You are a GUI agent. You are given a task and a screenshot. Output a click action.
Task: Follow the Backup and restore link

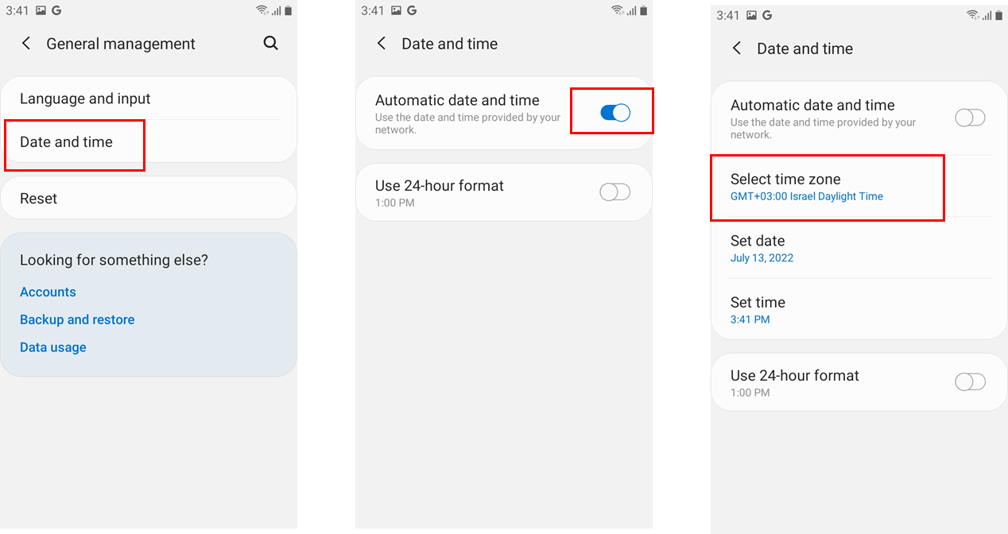click(77, 320)
